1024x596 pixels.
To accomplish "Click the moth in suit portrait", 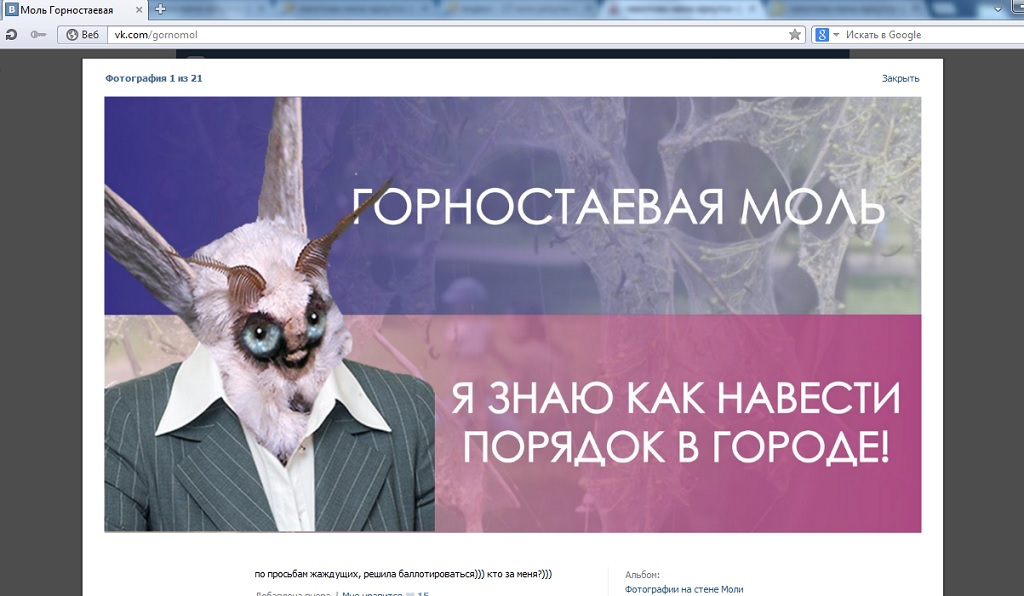I will pyautogui.click(x=270, y=380).
